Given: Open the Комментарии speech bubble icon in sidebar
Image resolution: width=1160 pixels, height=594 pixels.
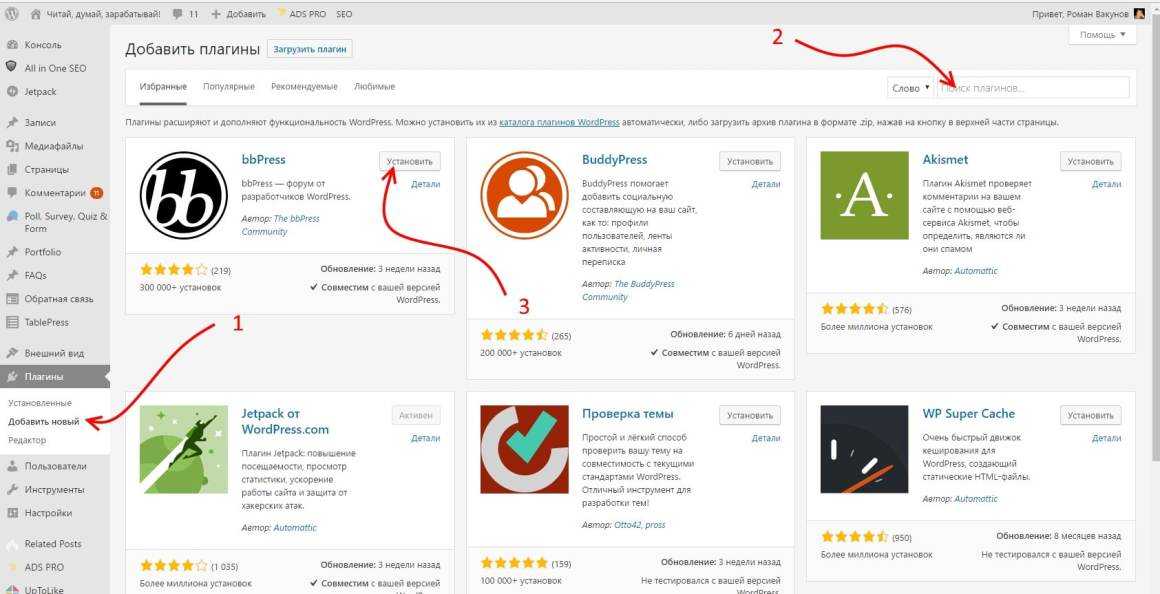Looking at the screenshot, I should [12, 193].
